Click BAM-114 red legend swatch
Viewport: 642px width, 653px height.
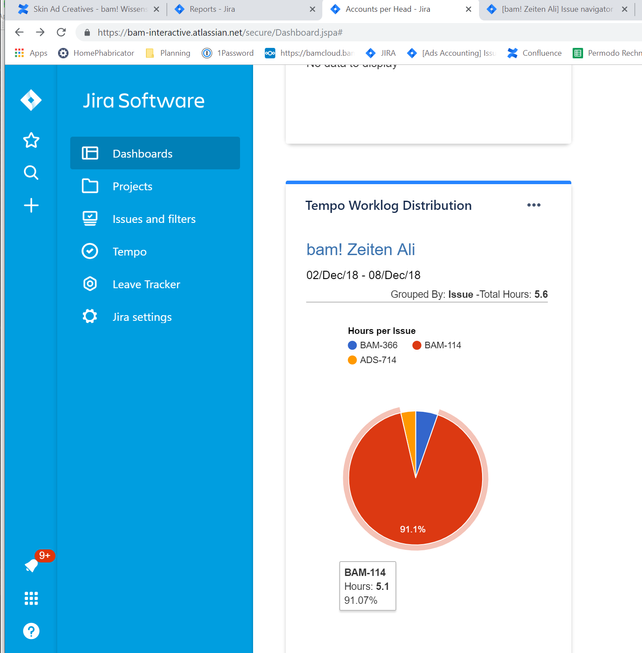coord(417,345)
